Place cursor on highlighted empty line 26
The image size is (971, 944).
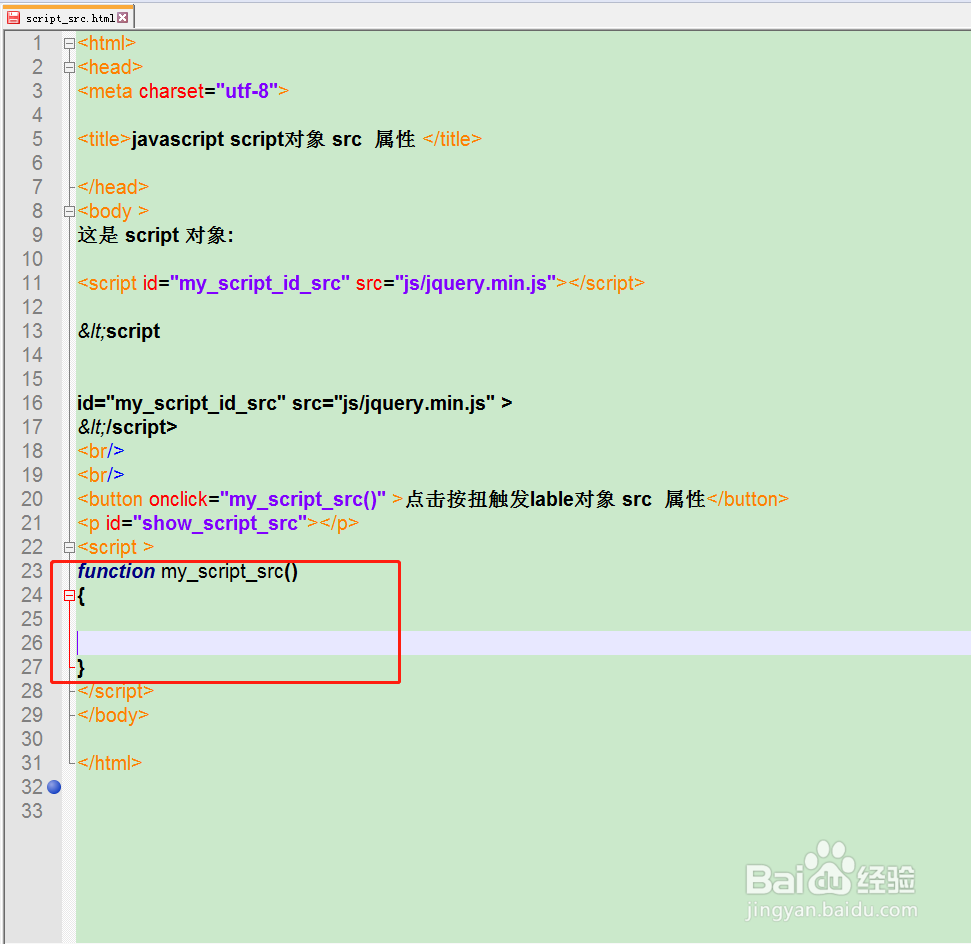pos(523,643)
